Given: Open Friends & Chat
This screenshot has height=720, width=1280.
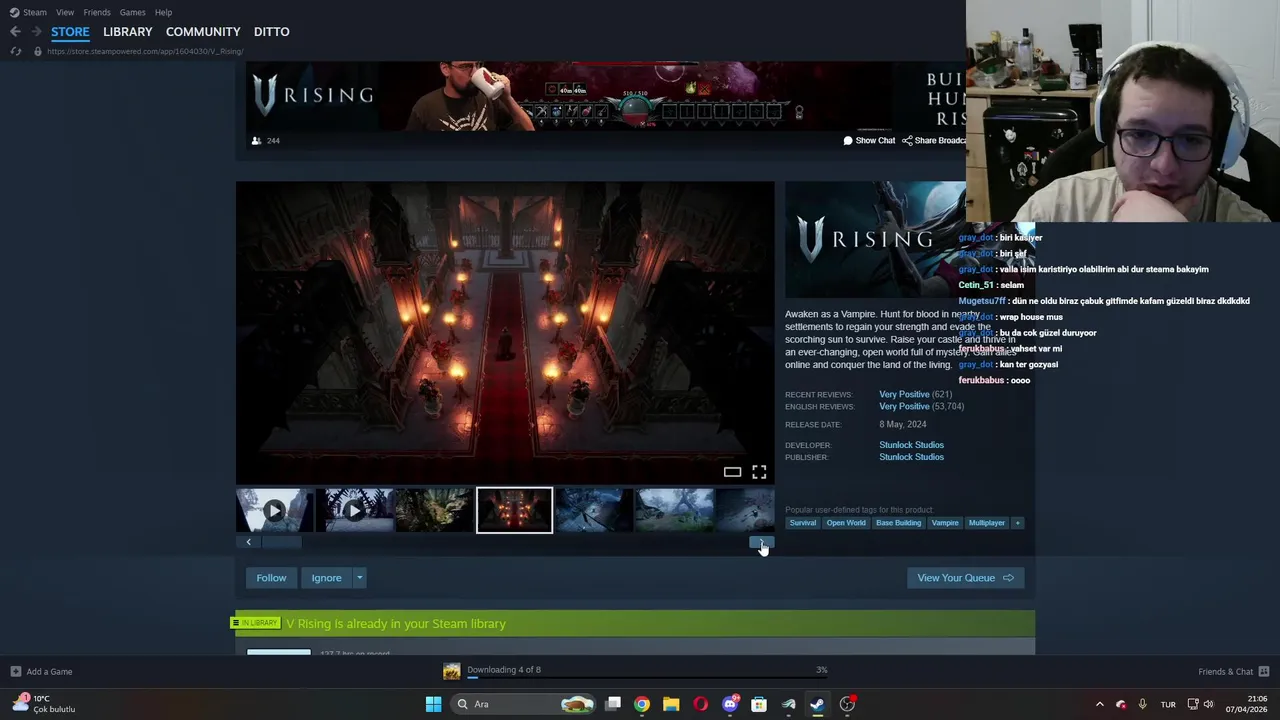Looking at the screenshot, I should pyautogui.click(x=1233, y=672).
